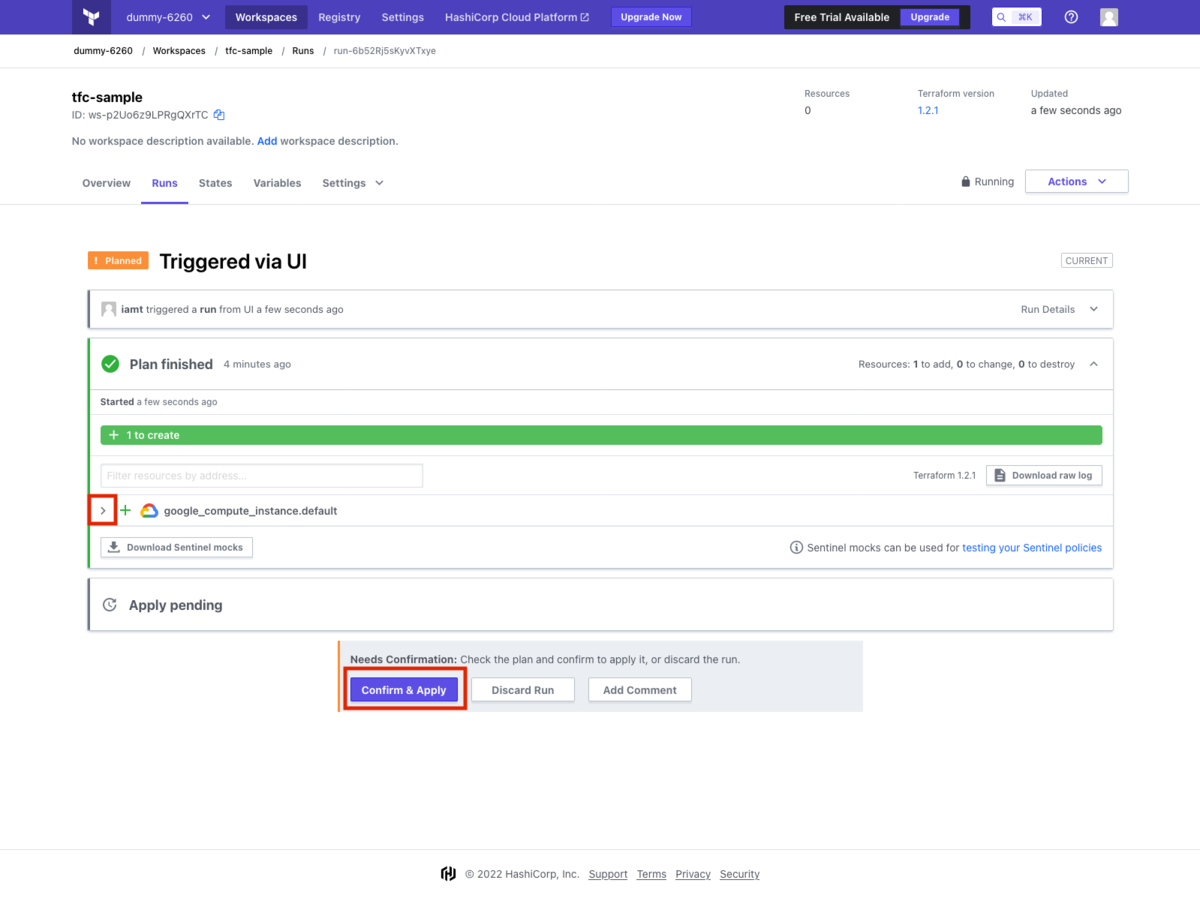The image size is (1200, 901).
Task: Click the Resources: 1 to add summary text
Action: coord(966,364)
